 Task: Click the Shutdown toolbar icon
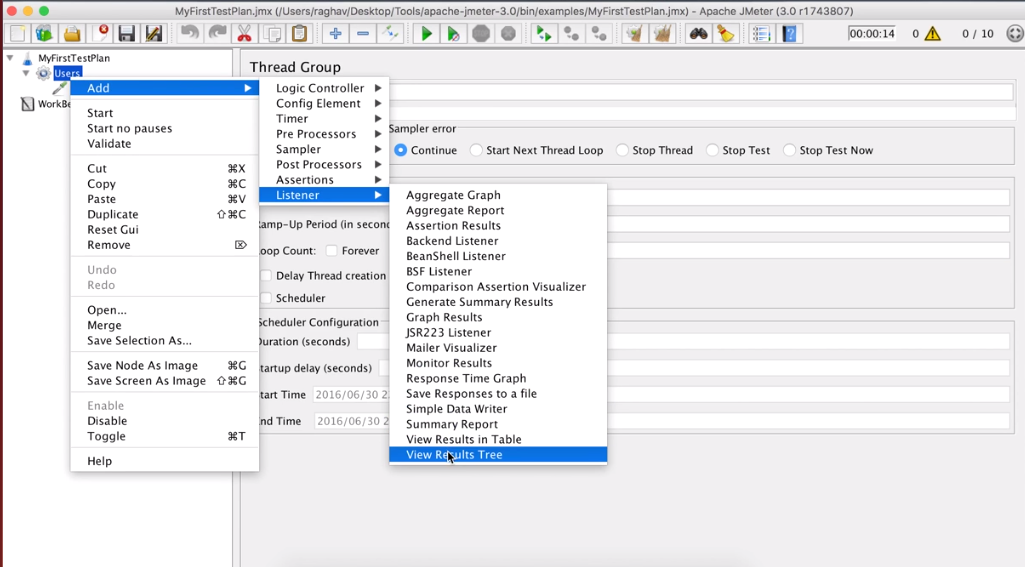[x=509, y=33]
